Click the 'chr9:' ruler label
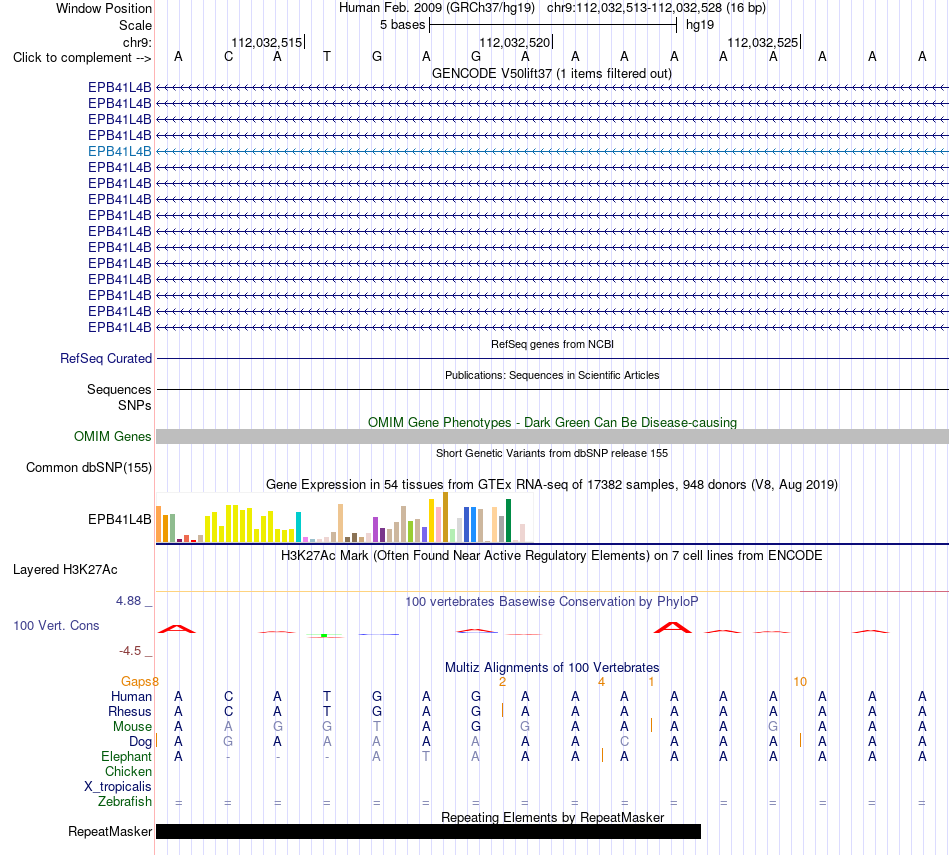950x855 pixels. [137, 42]
